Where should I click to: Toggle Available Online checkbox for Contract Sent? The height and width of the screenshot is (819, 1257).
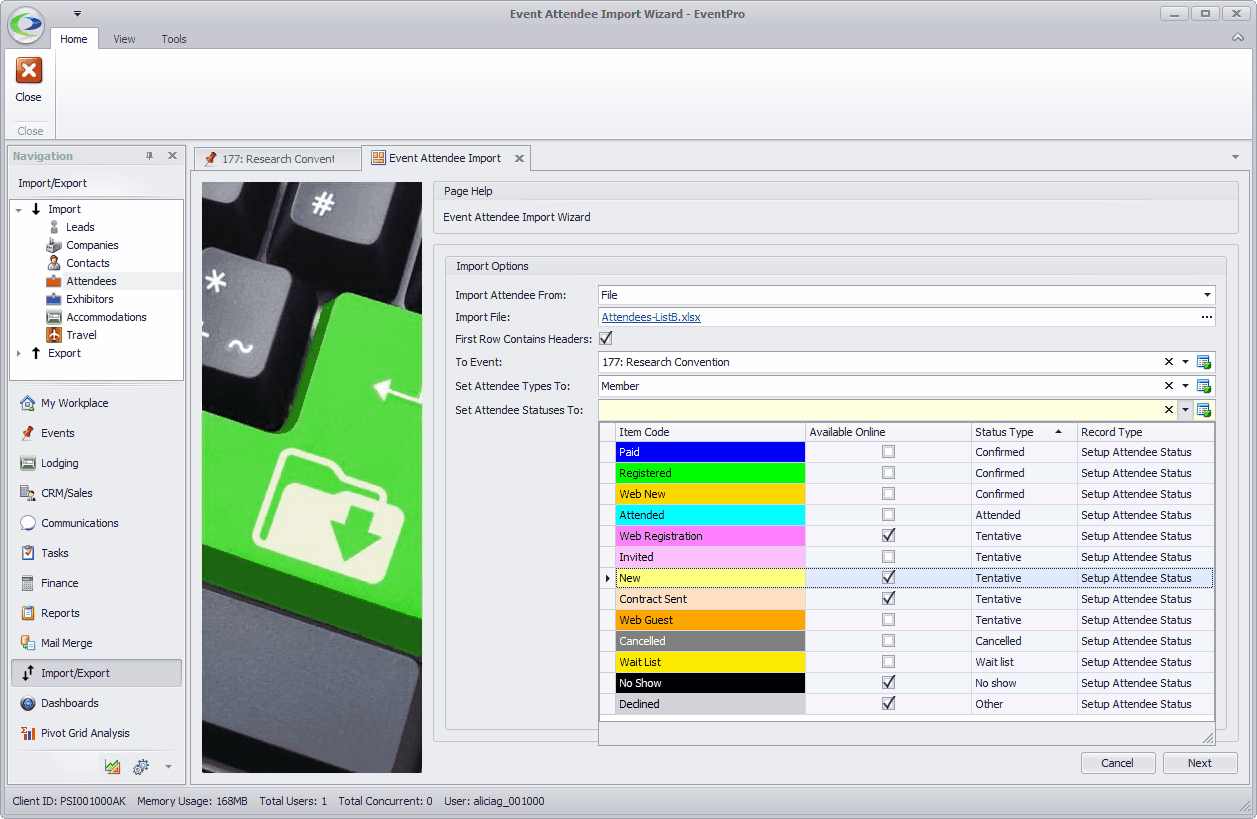[x=888, y=599]
